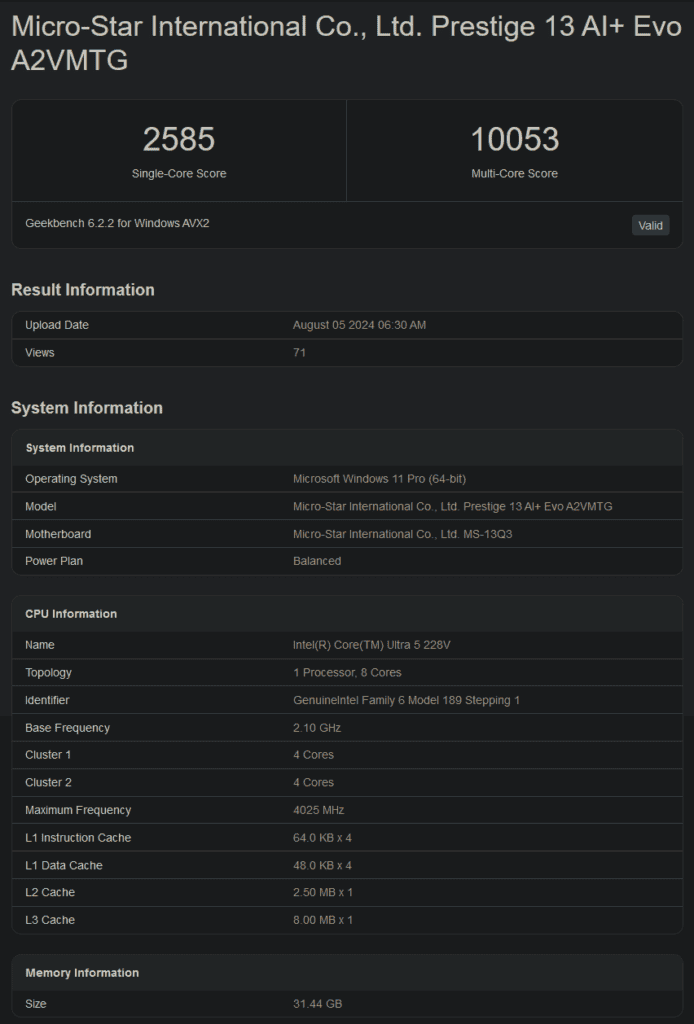Click the Power Plan label

pyautogui.click(x=54, y=561)
